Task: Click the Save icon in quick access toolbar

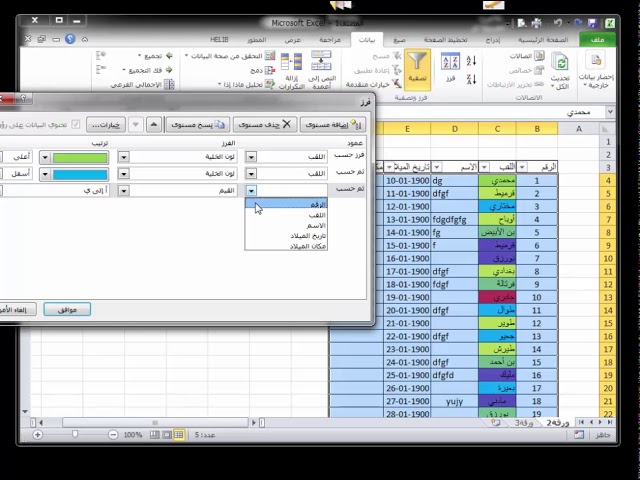Action: 592,23
